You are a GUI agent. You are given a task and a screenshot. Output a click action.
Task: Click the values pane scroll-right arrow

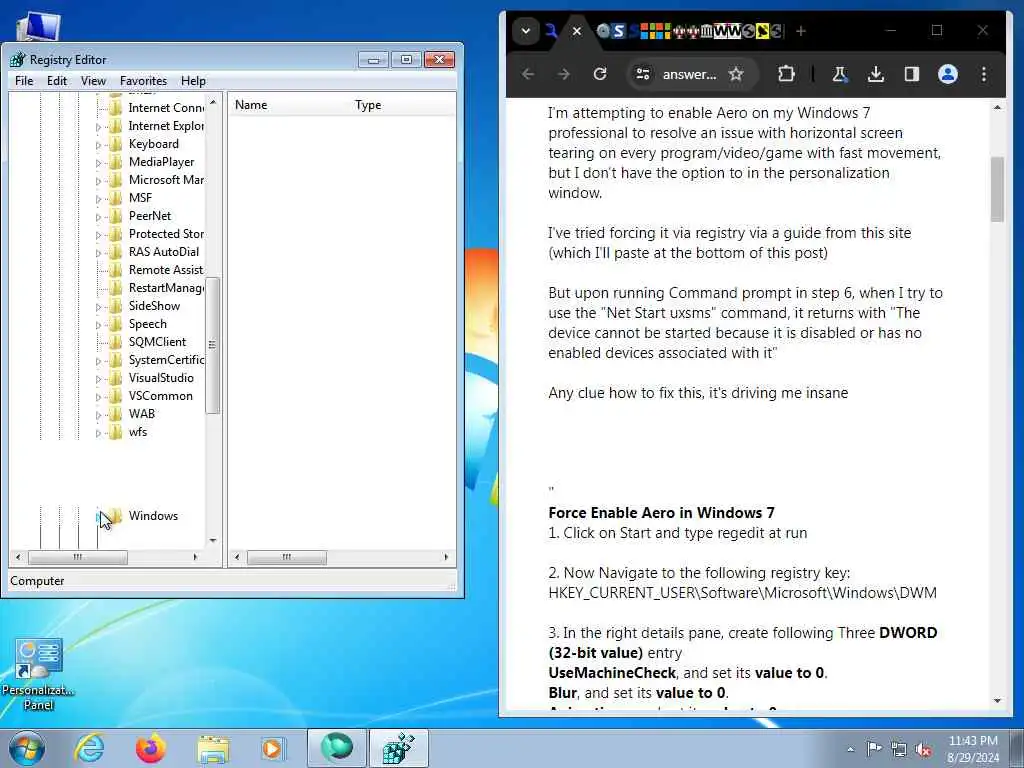(446, 557)
